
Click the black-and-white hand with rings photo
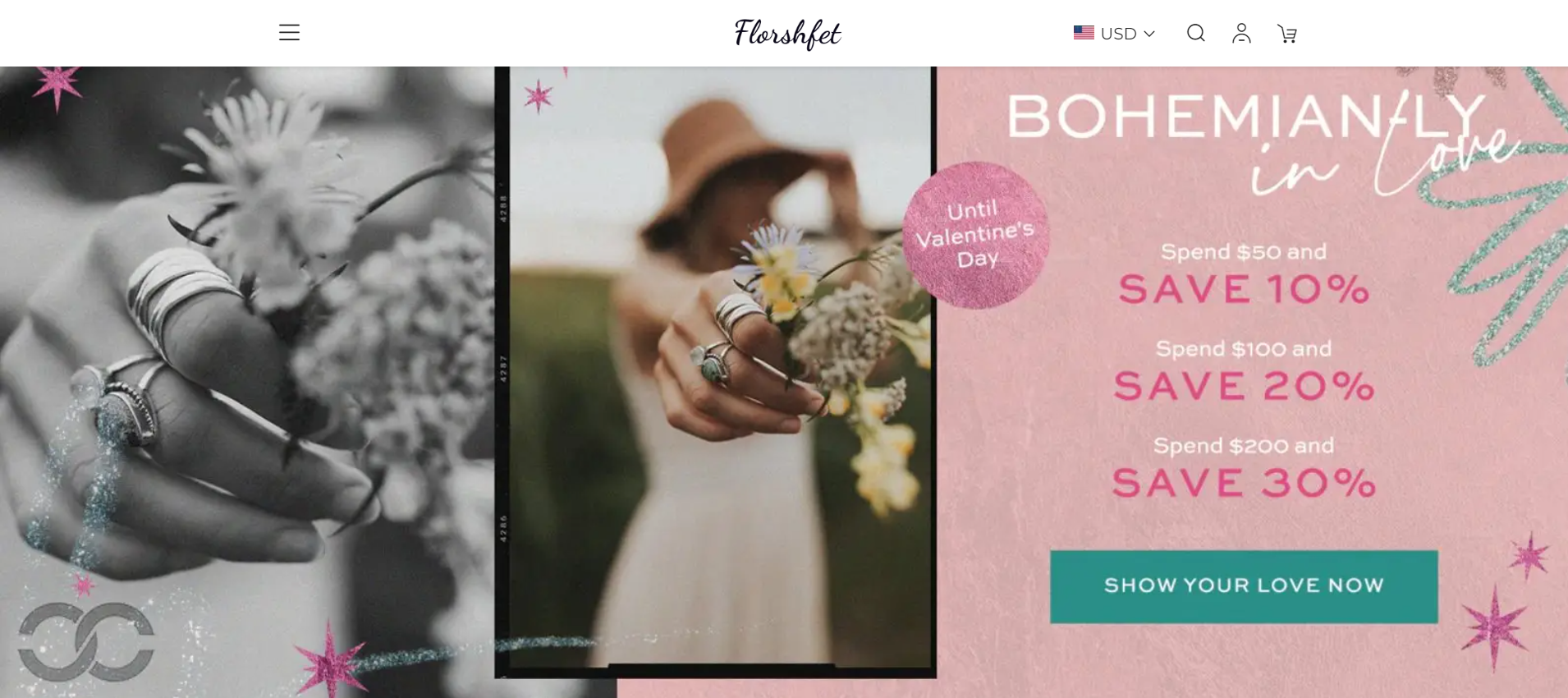point(246,382)
